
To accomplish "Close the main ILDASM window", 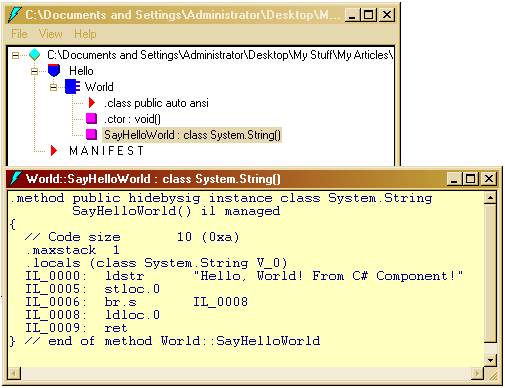I will click(386, 15).
